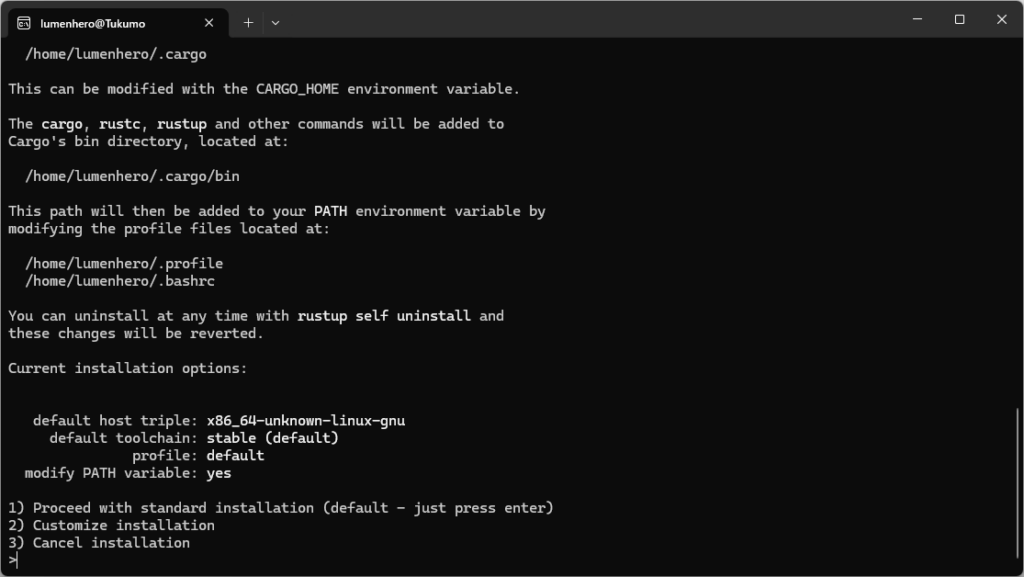The image size is (1024, 577).
Task: Click the terminal icon in the tab
Action: pyautogui.click(x=24, y=22)
